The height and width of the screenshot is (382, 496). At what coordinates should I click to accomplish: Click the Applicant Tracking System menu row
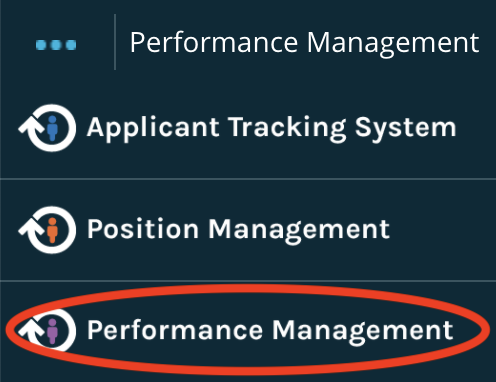point(248,128)
